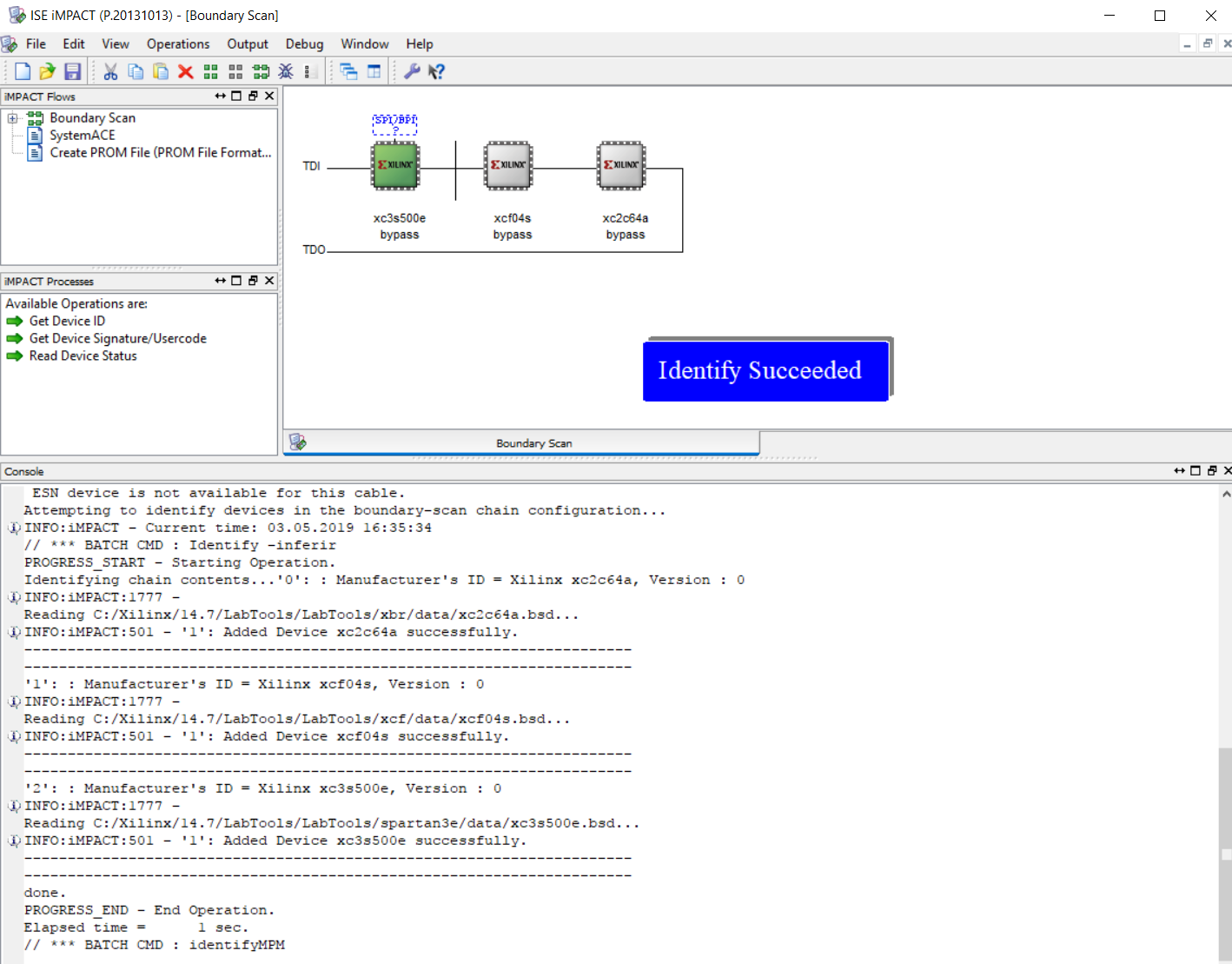Cascade windows with toolbar icon

pyautogui.click(x=348, y=71)
